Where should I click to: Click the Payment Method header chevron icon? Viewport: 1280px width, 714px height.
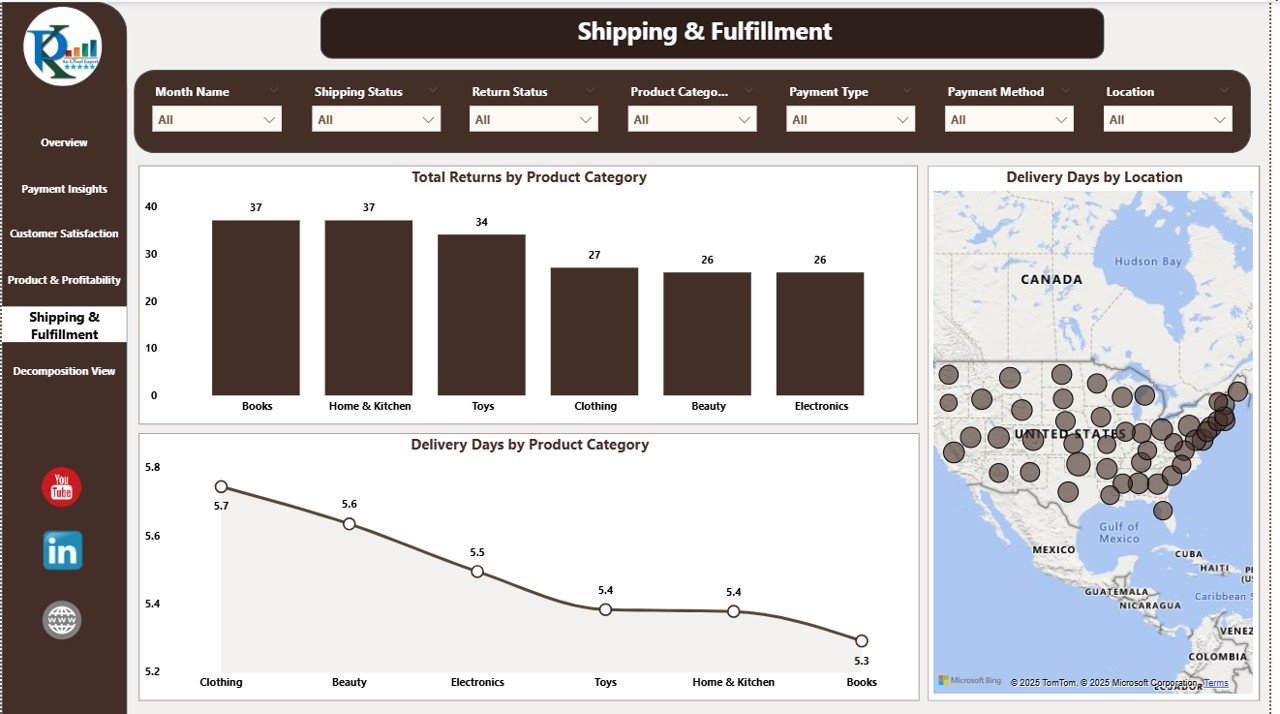click(1067, 90)
